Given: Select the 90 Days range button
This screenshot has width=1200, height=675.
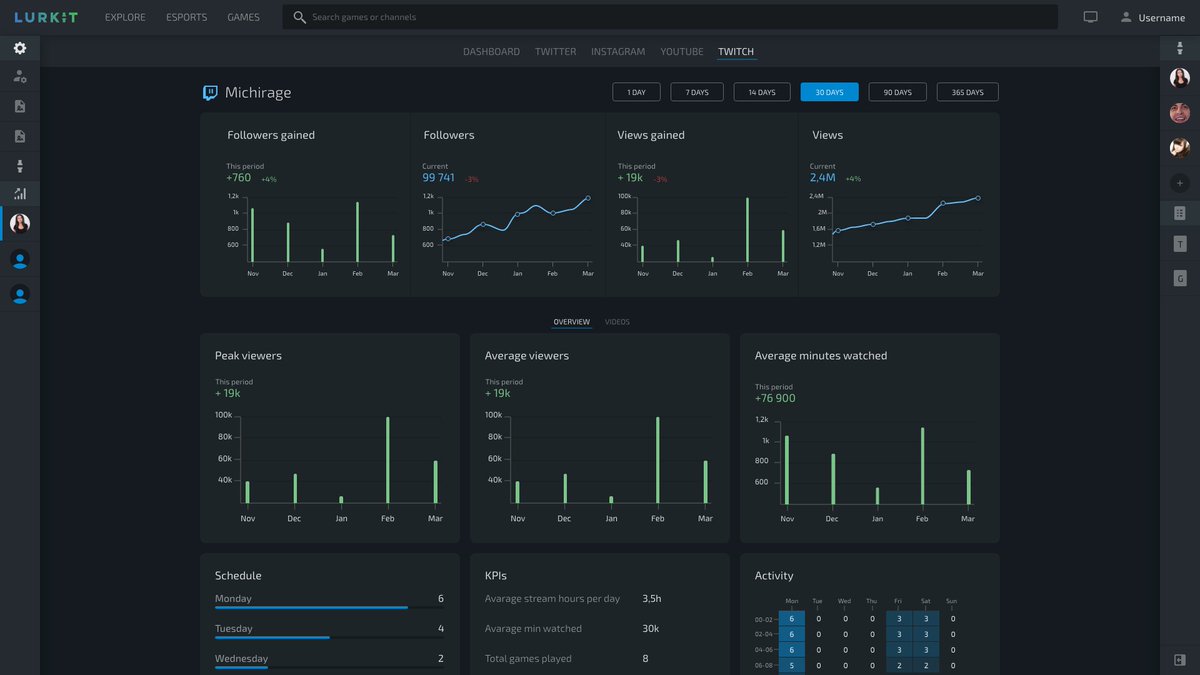Looking at the screenshot, I should click(897, 92).
